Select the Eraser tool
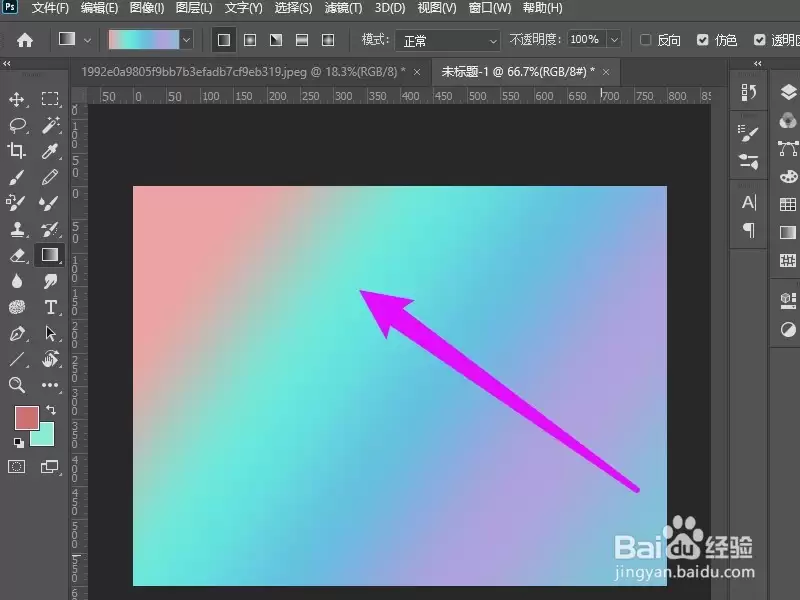Screen dimensions: 800x600 (17, 255)
